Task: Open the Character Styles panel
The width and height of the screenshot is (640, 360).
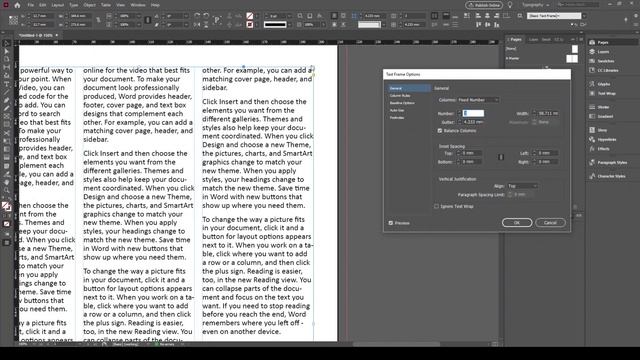Action: coord(611,176)
